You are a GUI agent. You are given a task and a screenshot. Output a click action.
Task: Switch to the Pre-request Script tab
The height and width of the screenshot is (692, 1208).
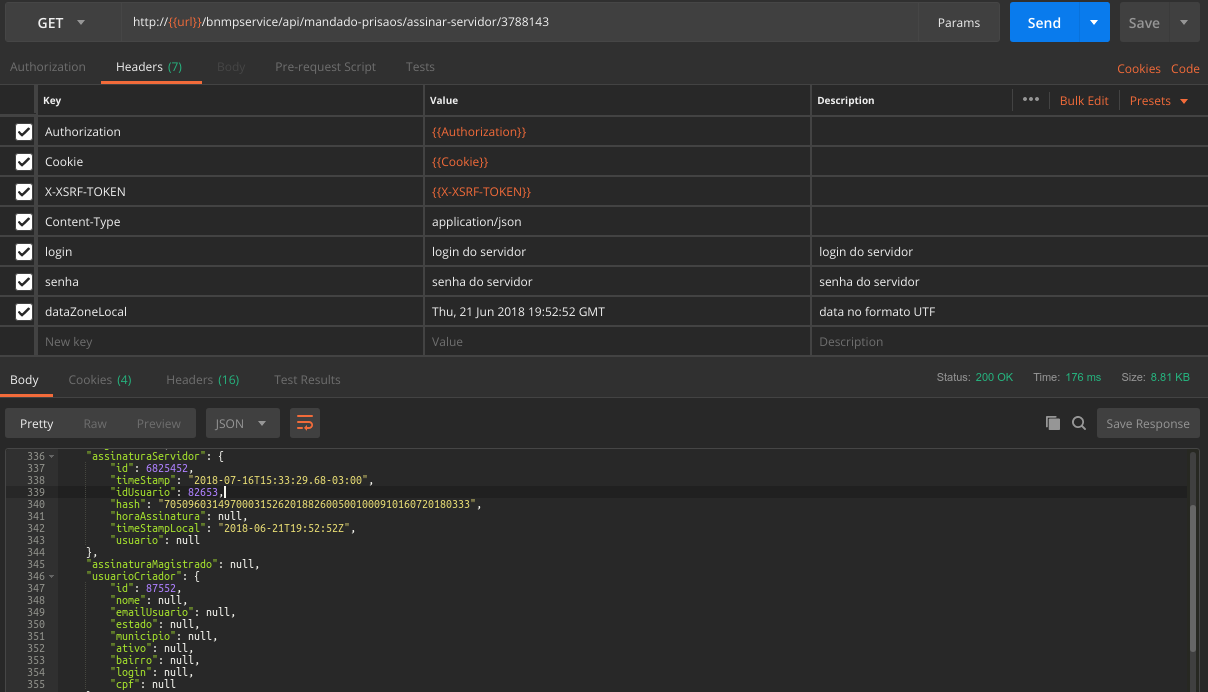326,67
